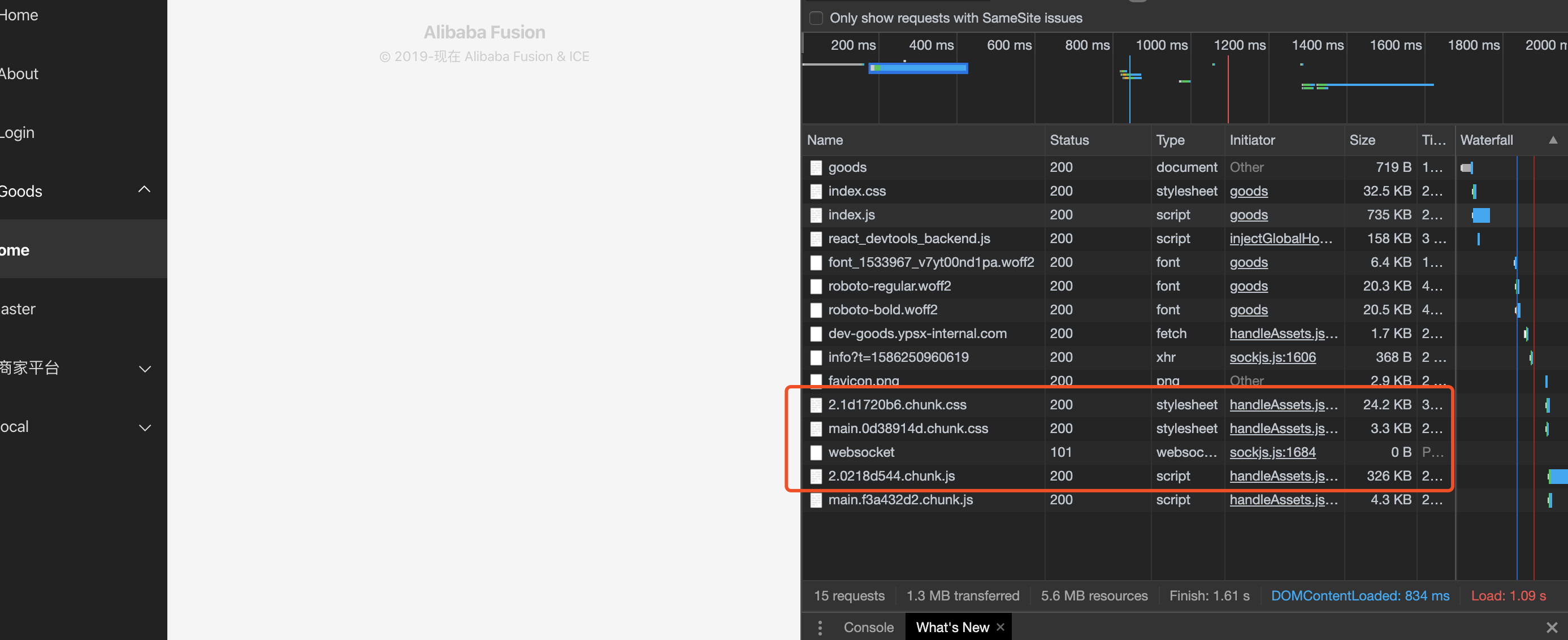The width and height of the screenshot is (1568, 640).
Task: Collapse the Goods sidebar menu chevron
Action: (x=144, y=189)
